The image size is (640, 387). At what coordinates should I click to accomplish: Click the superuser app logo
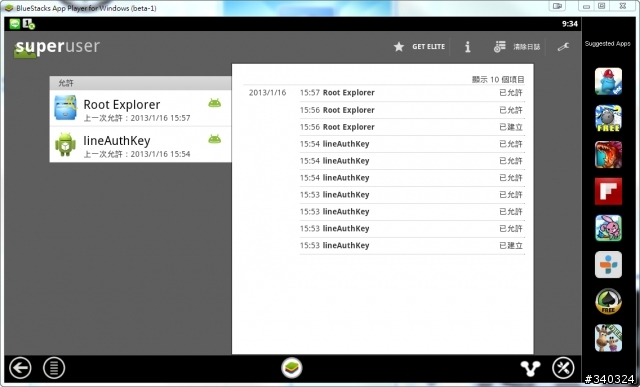pyautogui.click(x=57, y=48)
